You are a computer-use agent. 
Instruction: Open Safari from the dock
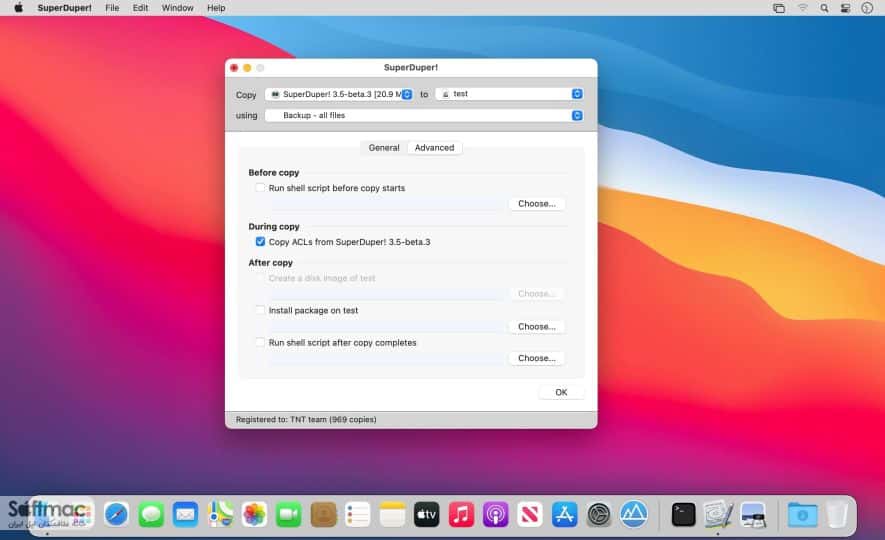(x=116, y=515)
